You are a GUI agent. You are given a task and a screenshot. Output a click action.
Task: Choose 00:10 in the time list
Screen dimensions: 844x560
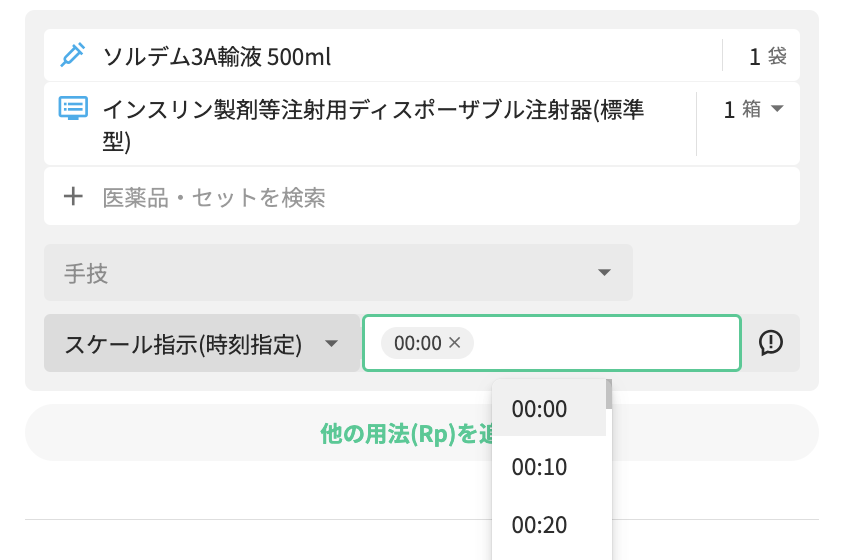tap(539, 466)
